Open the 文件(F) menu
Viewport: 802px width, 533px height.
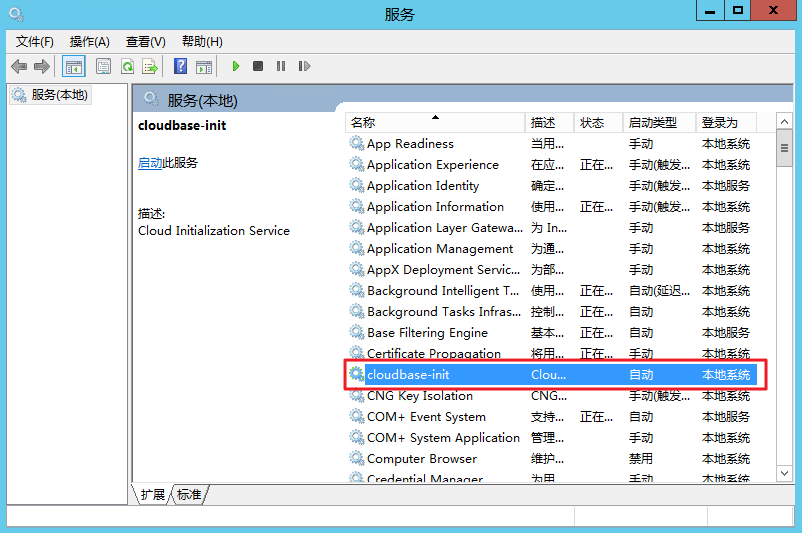click(x=35, y=41)
